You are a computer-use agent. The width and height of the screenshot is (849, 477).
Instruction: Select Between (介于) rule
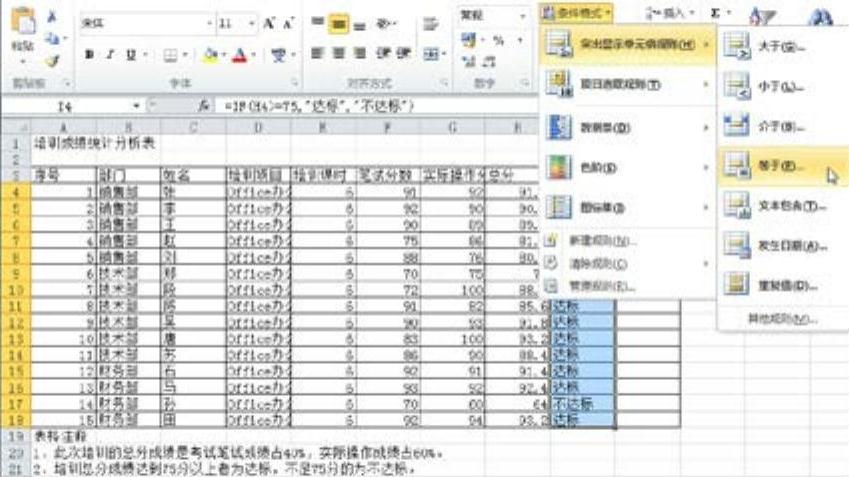pos(782,127)
